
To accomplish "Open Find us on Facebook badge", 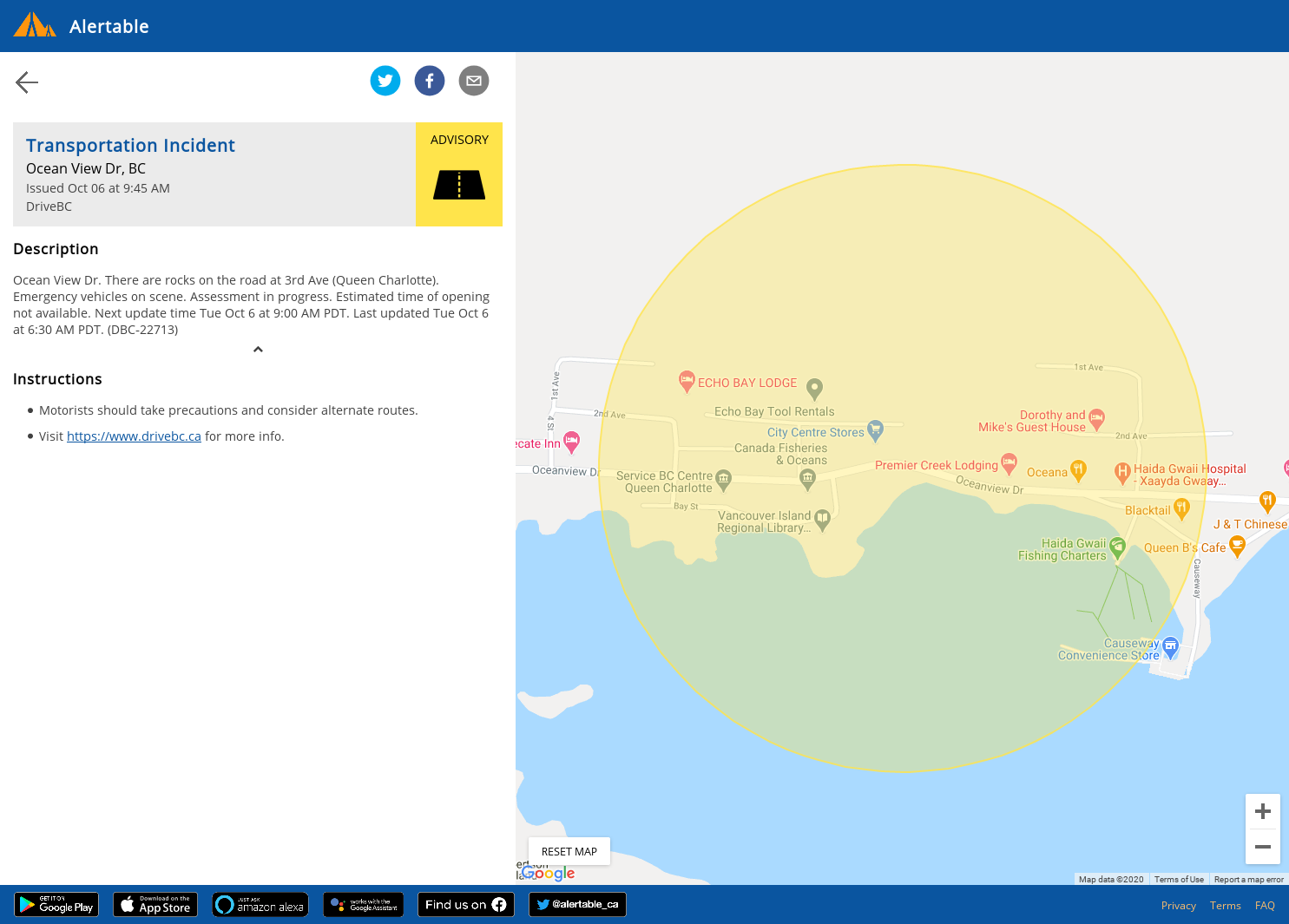I will pyautogui.click(x=466, y=904).
